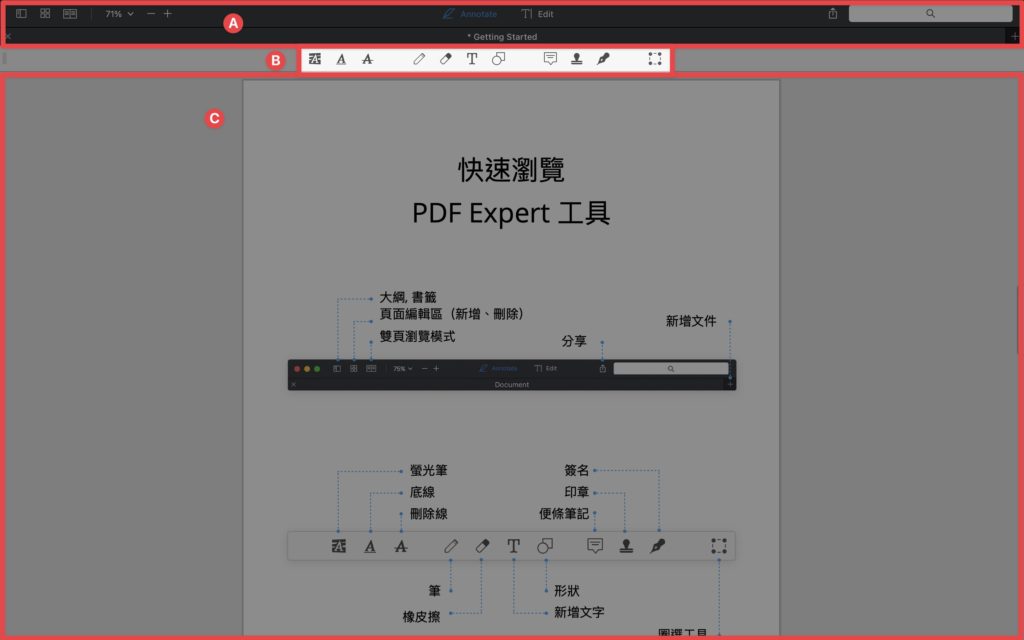Screen dimensions: 1024x640
Task: Close the Getting Started tab
Action: [x=8, y=37]
